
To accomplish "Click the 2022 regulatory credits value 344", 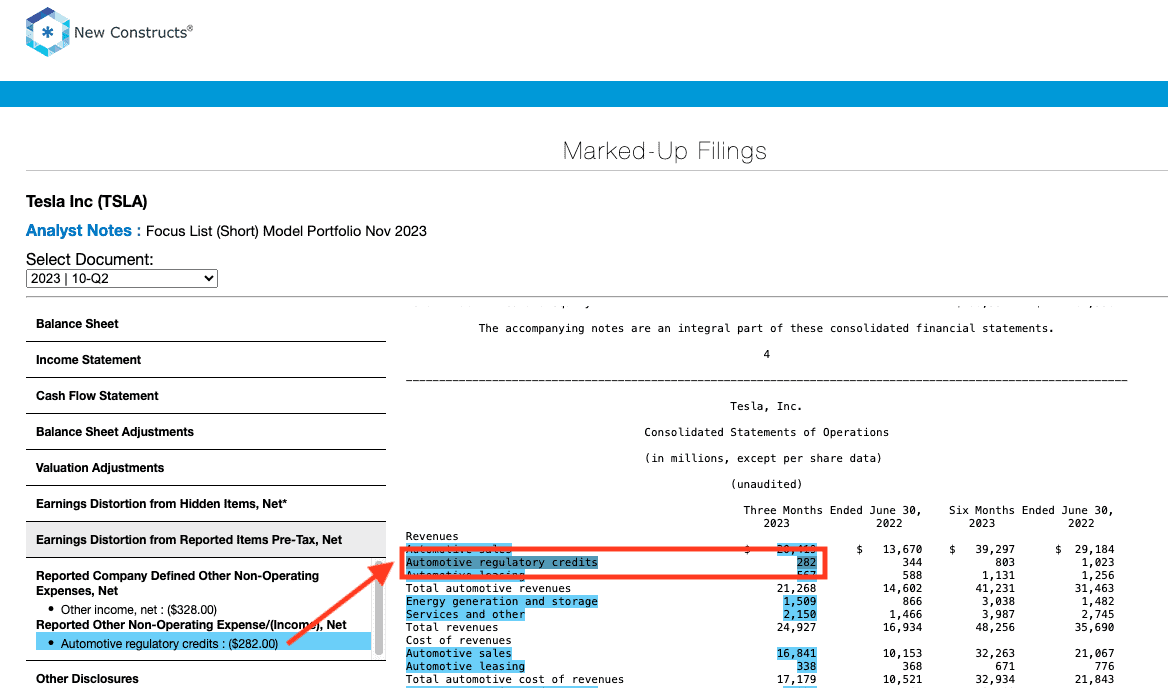I will pos(912,562).
